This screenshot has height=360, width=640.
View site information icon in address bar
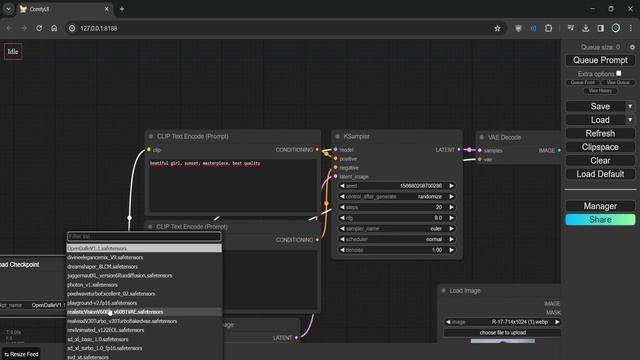[72, 28]
